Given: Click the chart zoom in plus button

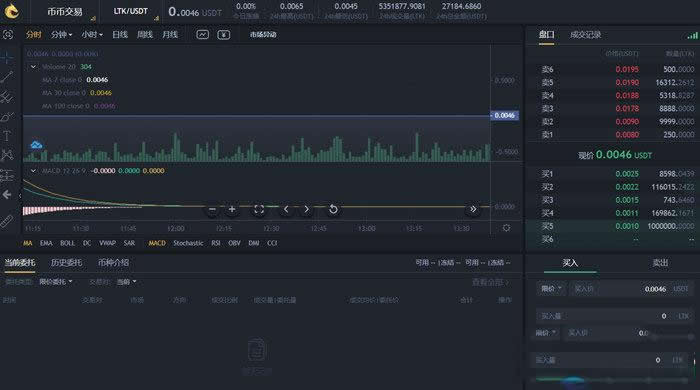Looking at the screenshot, I should pos(232,209).
